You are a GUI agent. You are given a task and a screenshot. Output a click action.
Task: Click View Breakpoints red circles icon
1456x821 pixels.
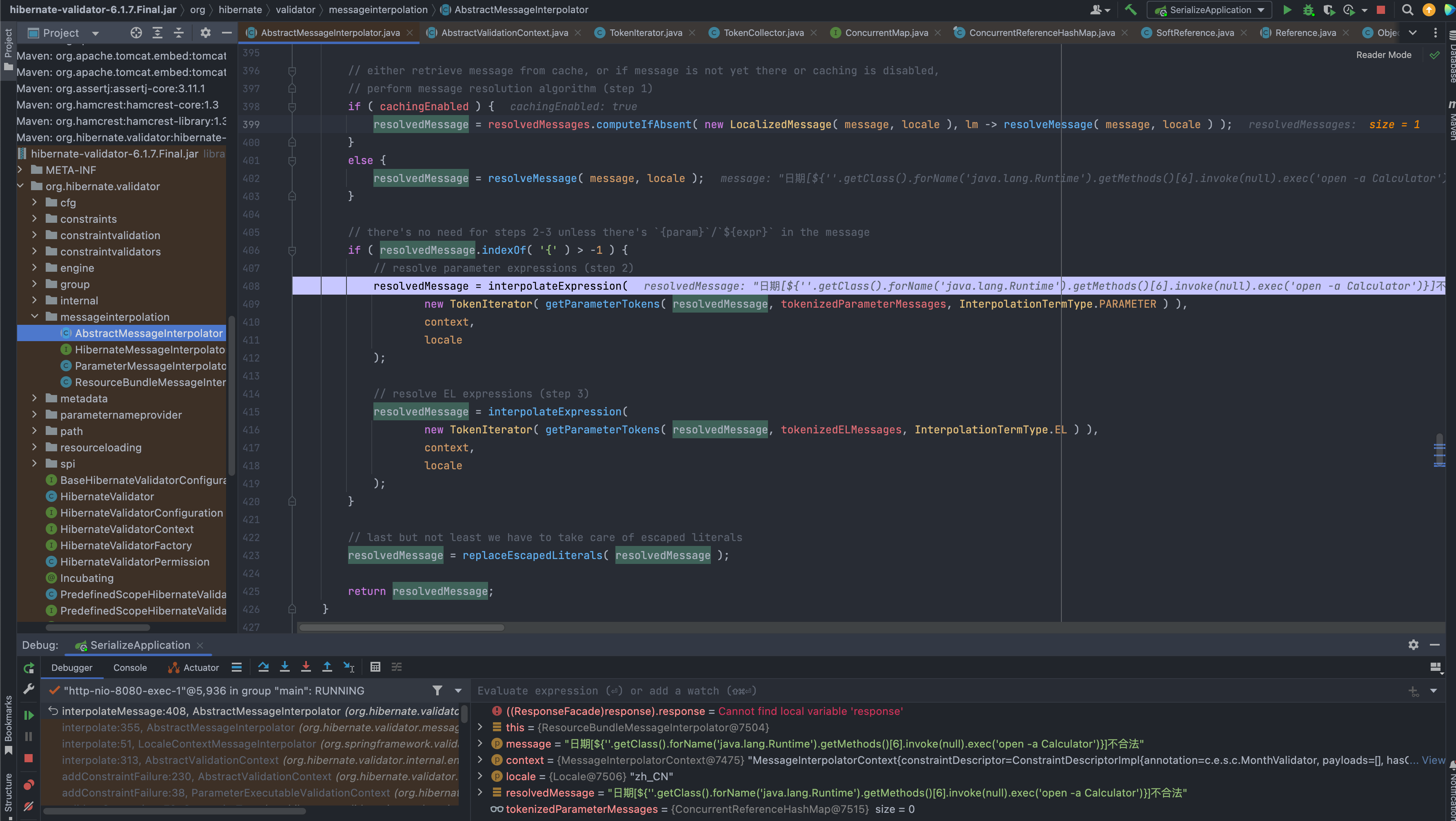pos(28,784)
